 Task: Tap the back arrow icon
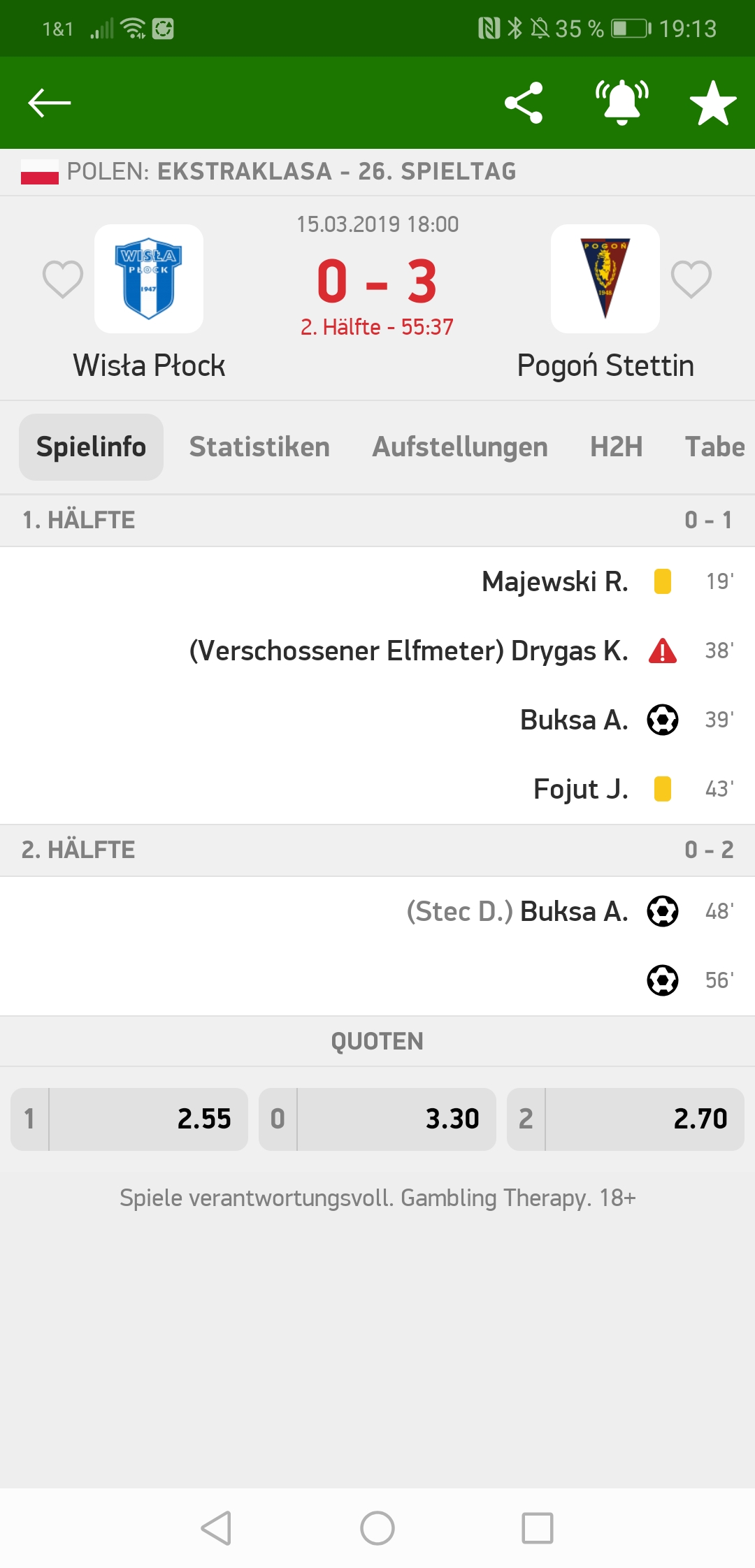49,103
